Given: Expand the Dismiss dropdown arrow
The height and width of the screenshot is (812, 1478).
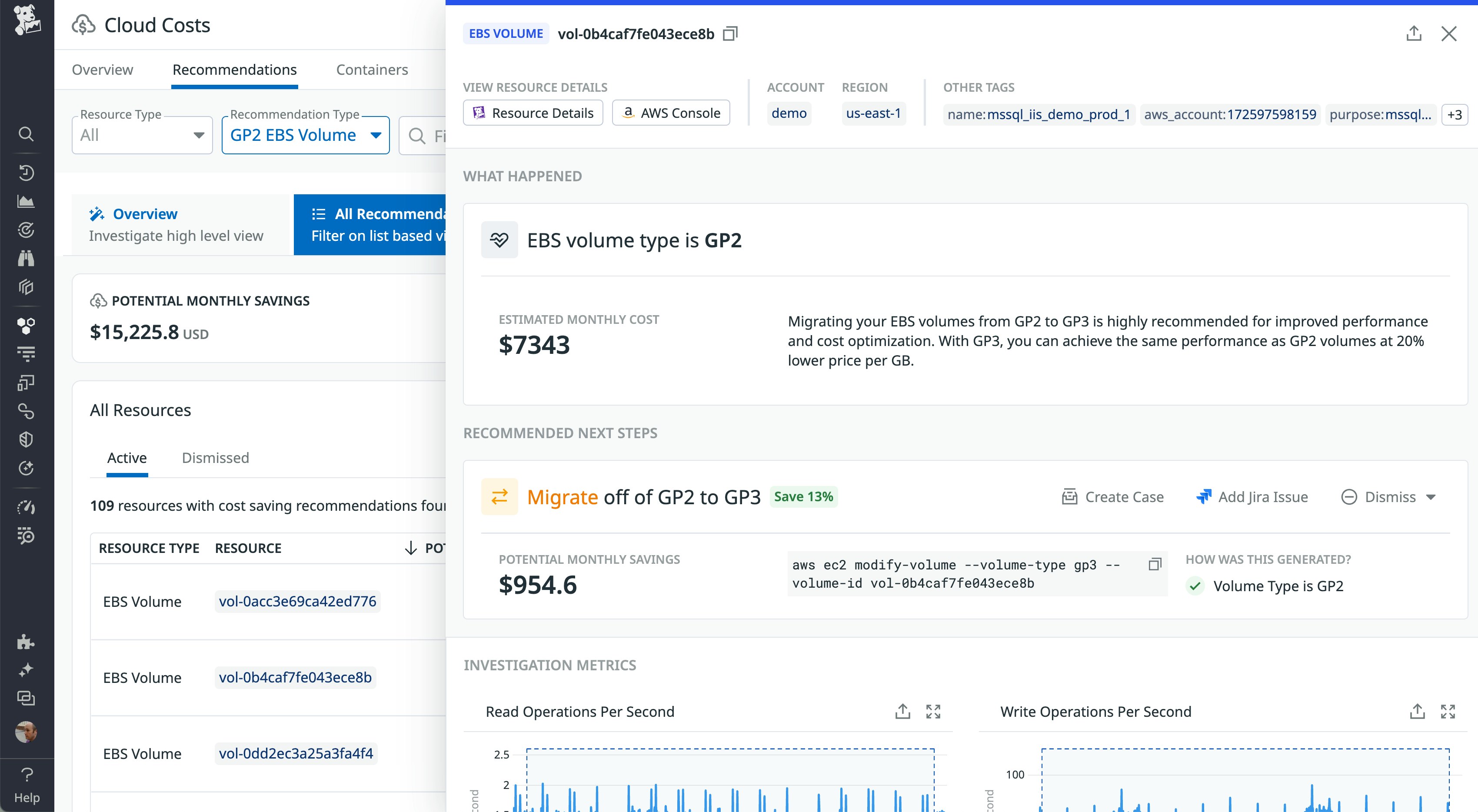Looking at the screenshot, I should click(x=1430, y=497).
